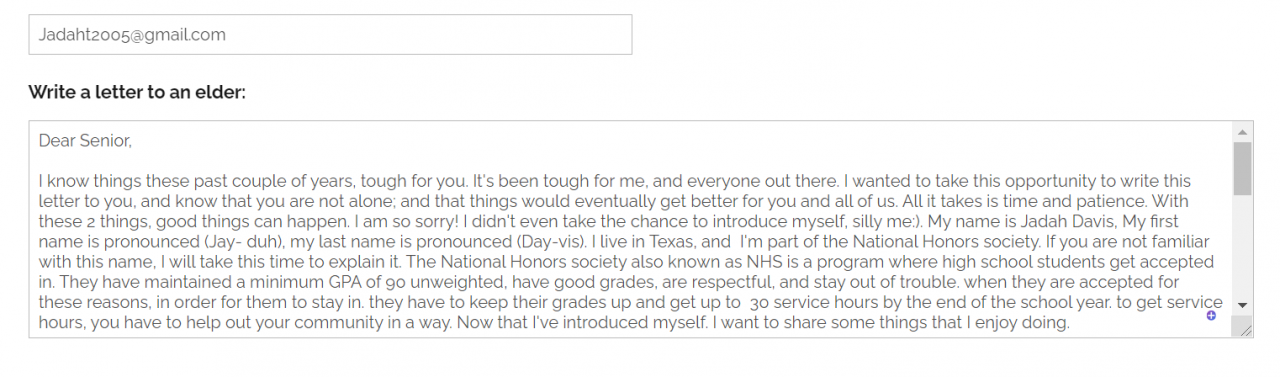Place cursor on "Dear Senior," greeting line
This screenshot has width=1280, height=377.
85,141
